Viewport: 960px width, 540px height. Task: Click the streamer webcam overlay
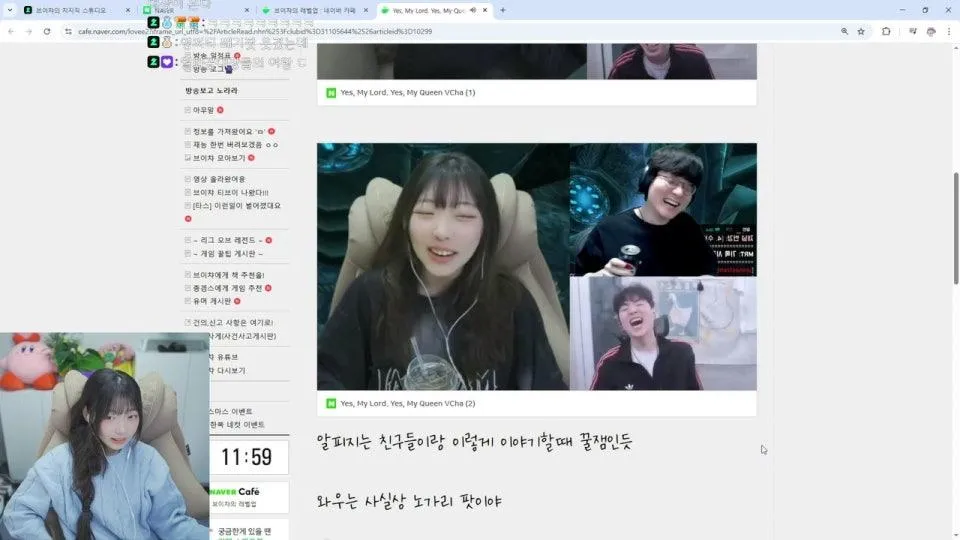coord(105,437)
